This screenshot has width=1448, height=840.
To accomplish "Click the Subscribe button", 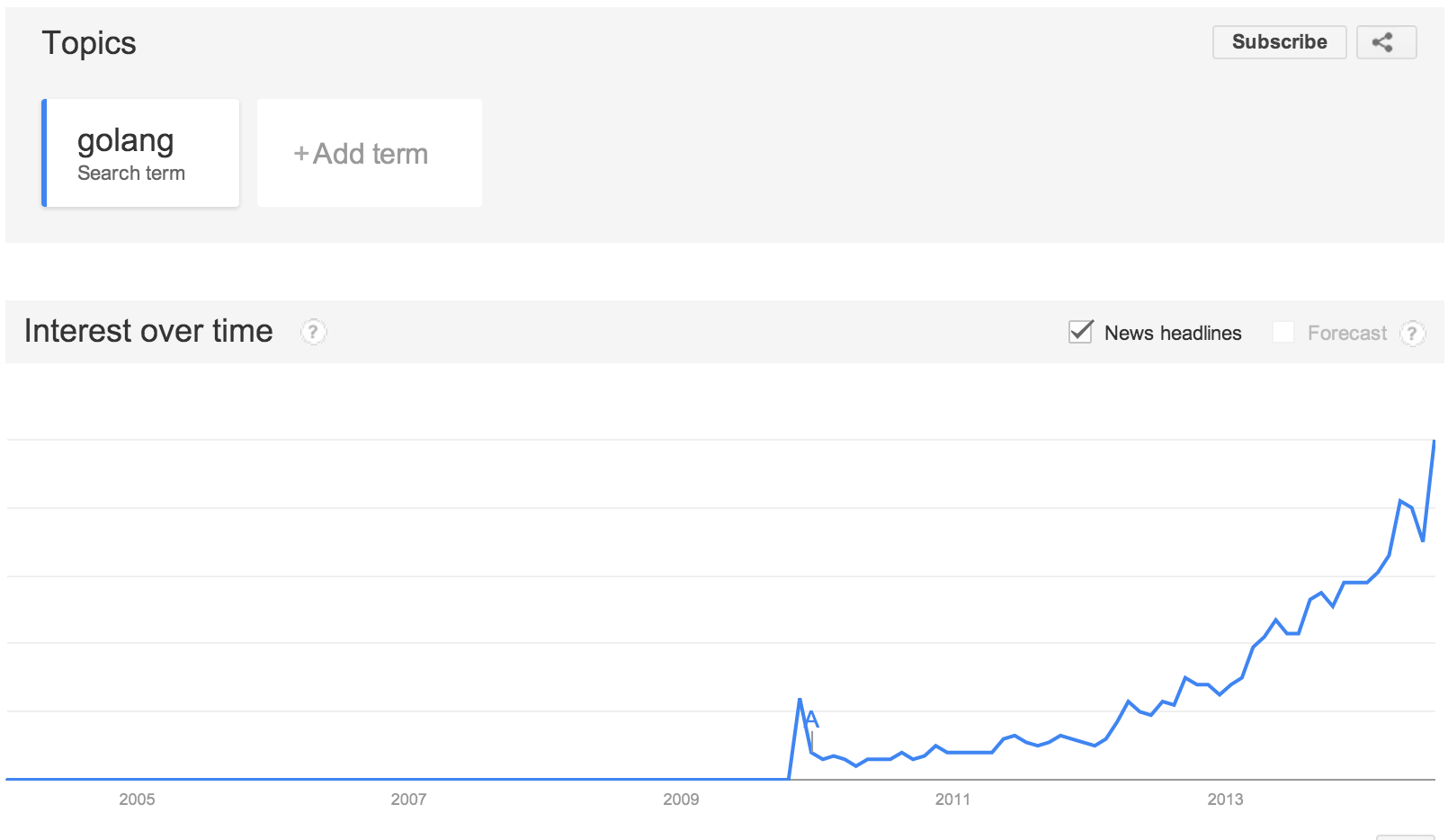I will pos(1278,42).
